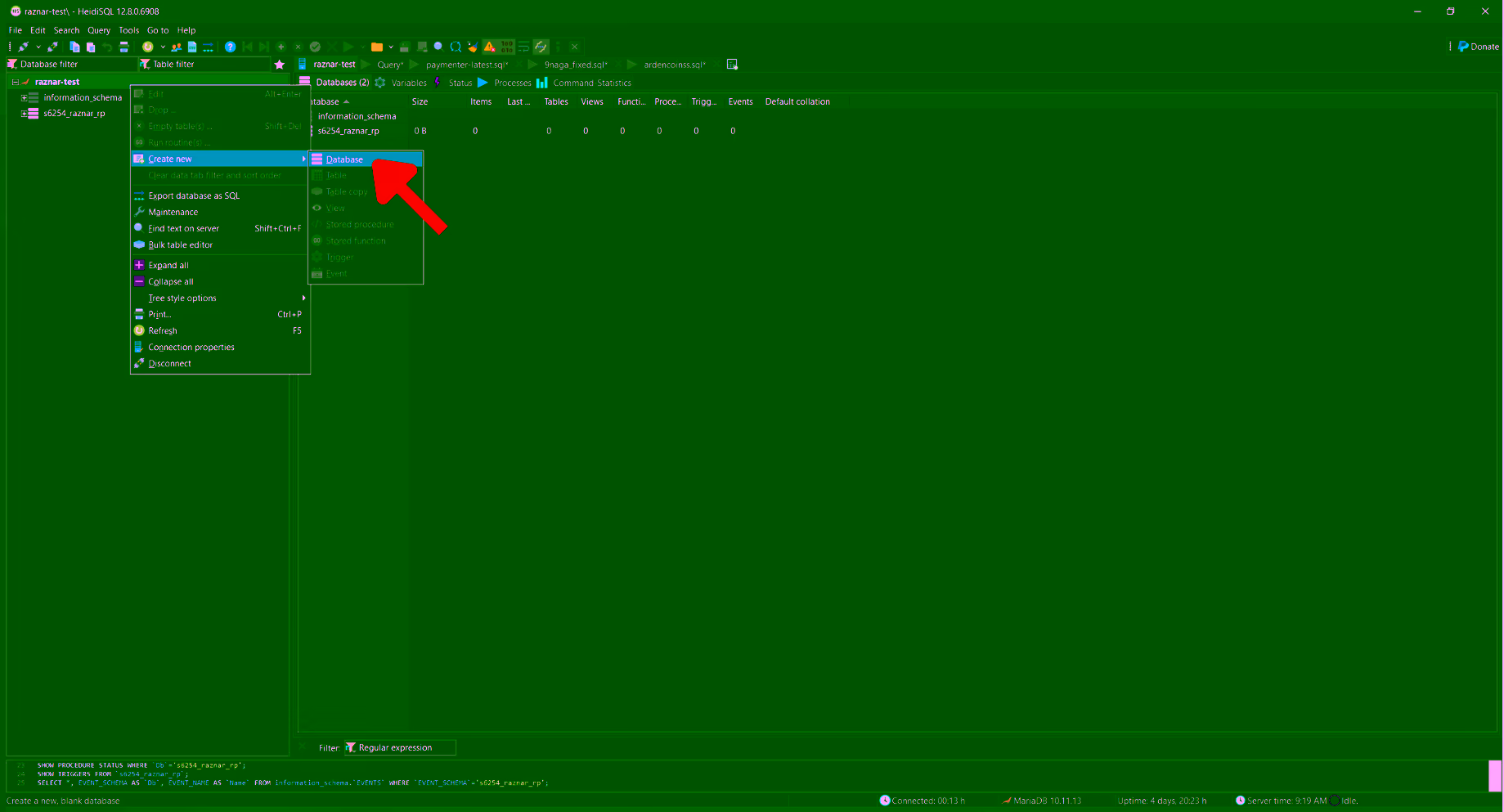Image resolution: width=1504 pixels, height=812 pixels.
Task: Click the Post changes checkmark icon
Action: click(315, 47)
